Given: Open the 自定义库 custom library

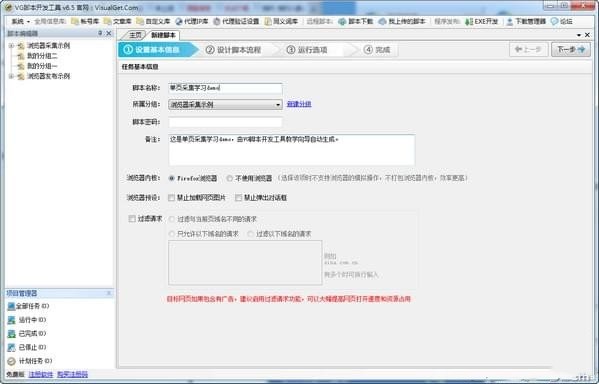Looking at the screenshot, I should coord(154,22).
